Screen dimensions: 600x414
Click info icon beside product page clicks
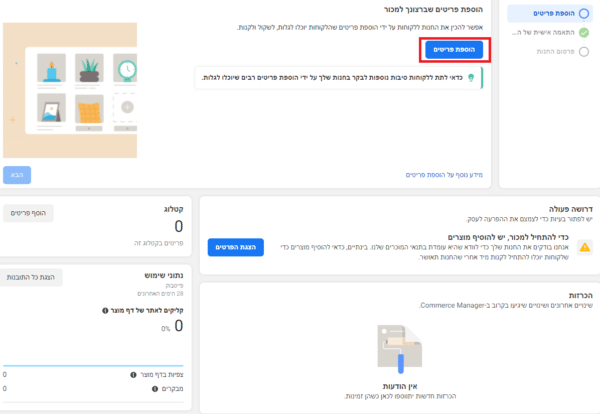(x=106, y=310)
